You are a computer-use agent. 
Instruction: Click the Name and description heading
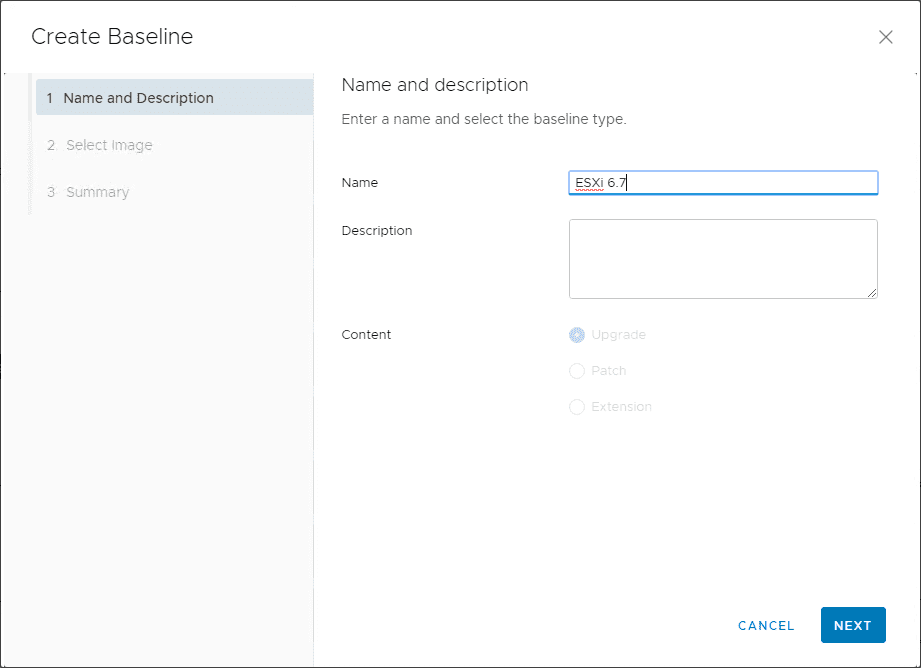435,85
